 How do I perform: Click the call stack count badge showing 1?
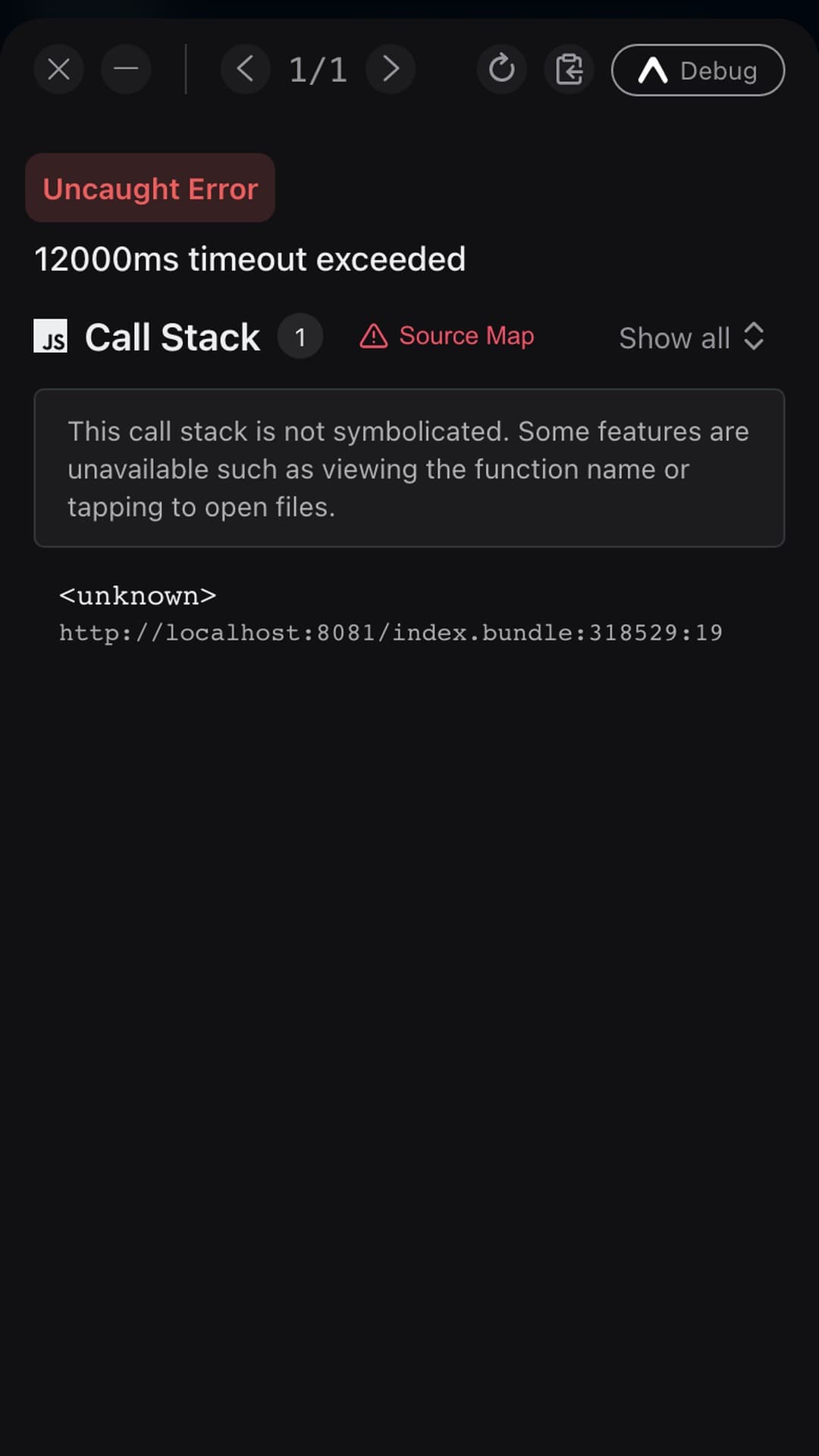point(300,336)
